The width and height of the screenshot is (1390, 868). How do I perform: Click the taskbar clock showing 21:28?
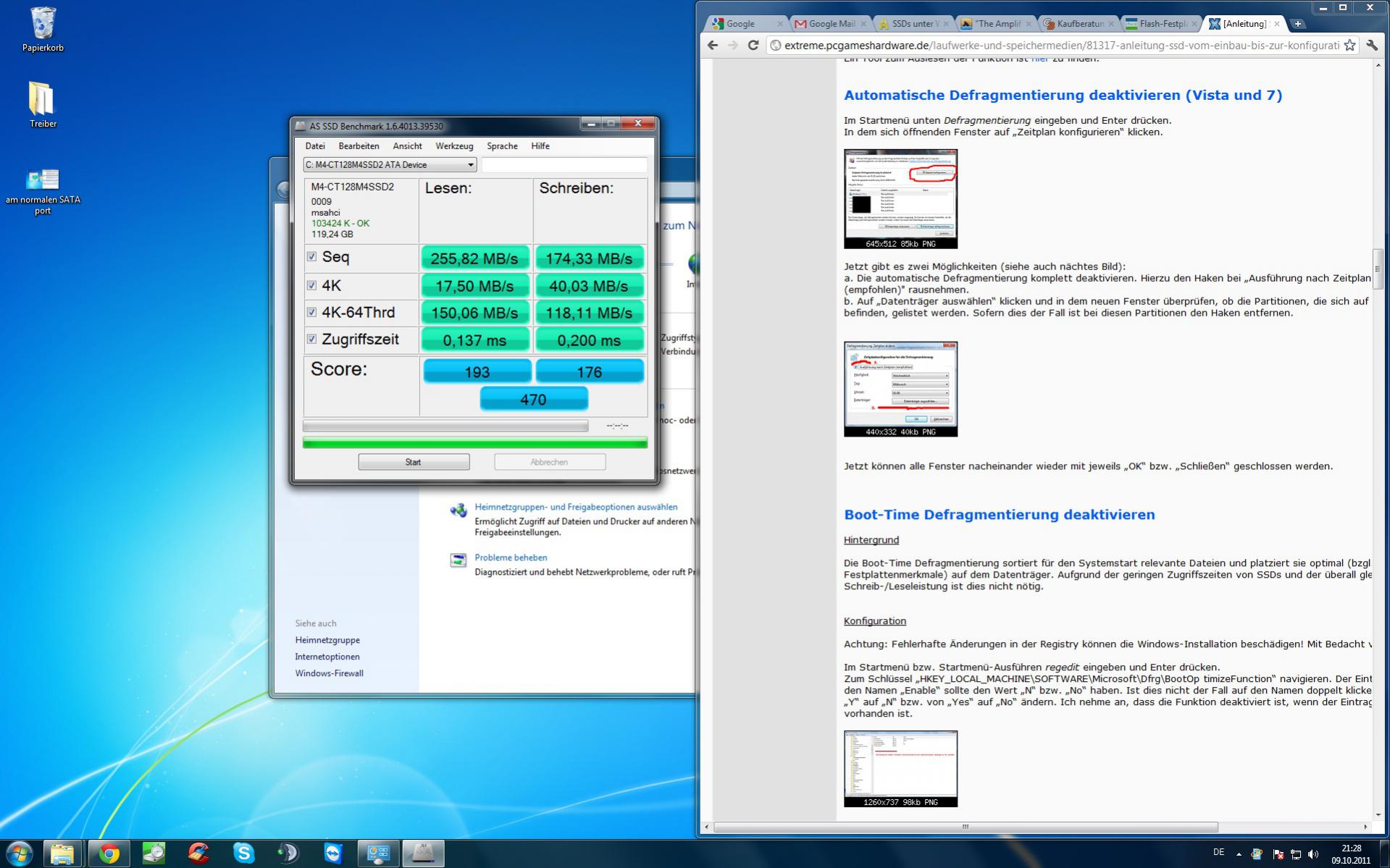1351,854
